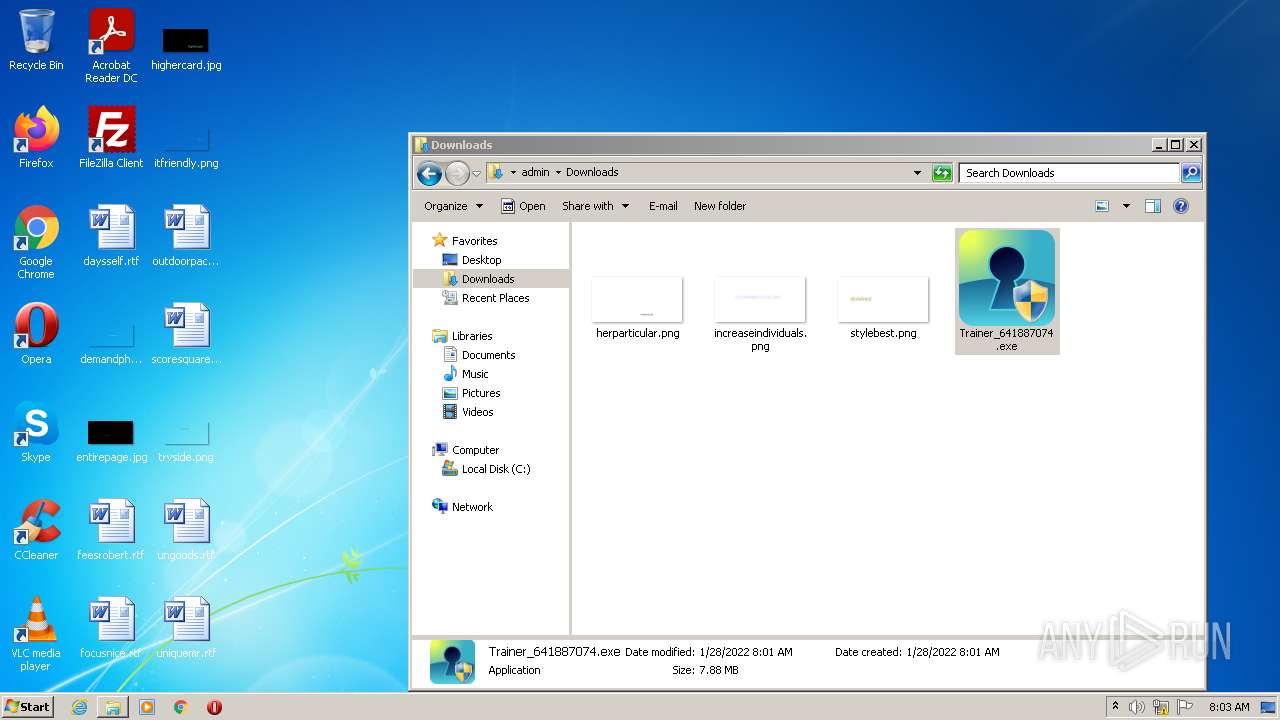Launch CCleaner desktop shortcut
Screen dimensions: 1280x720
tap(36, 529)
